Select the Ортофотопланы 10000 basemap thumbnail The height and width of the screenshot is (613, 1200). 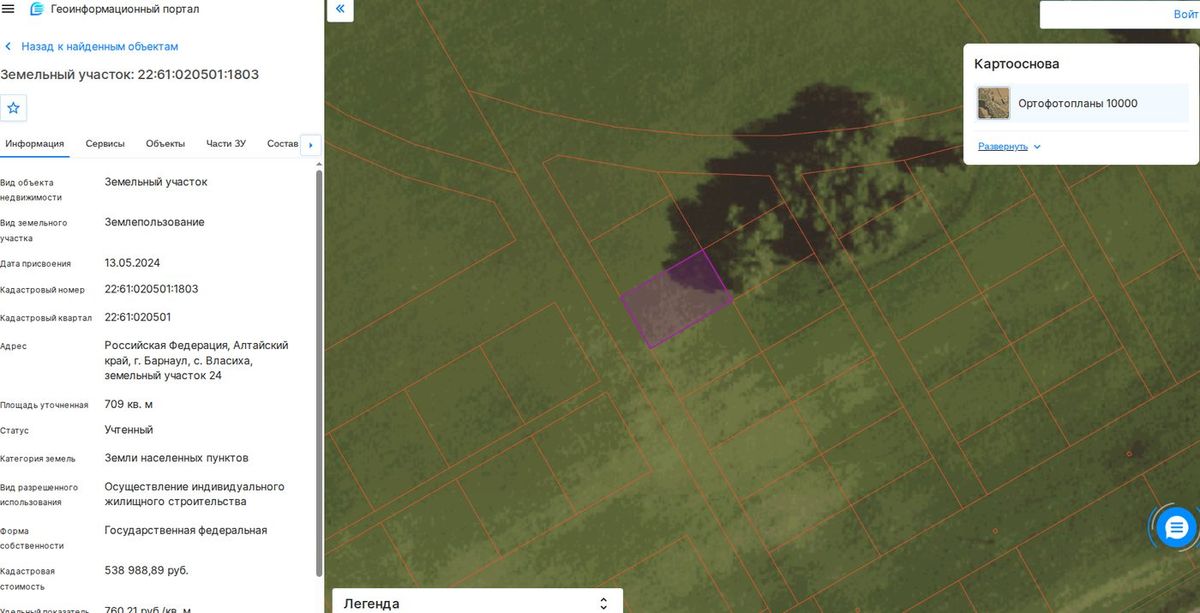click(994, 103)
